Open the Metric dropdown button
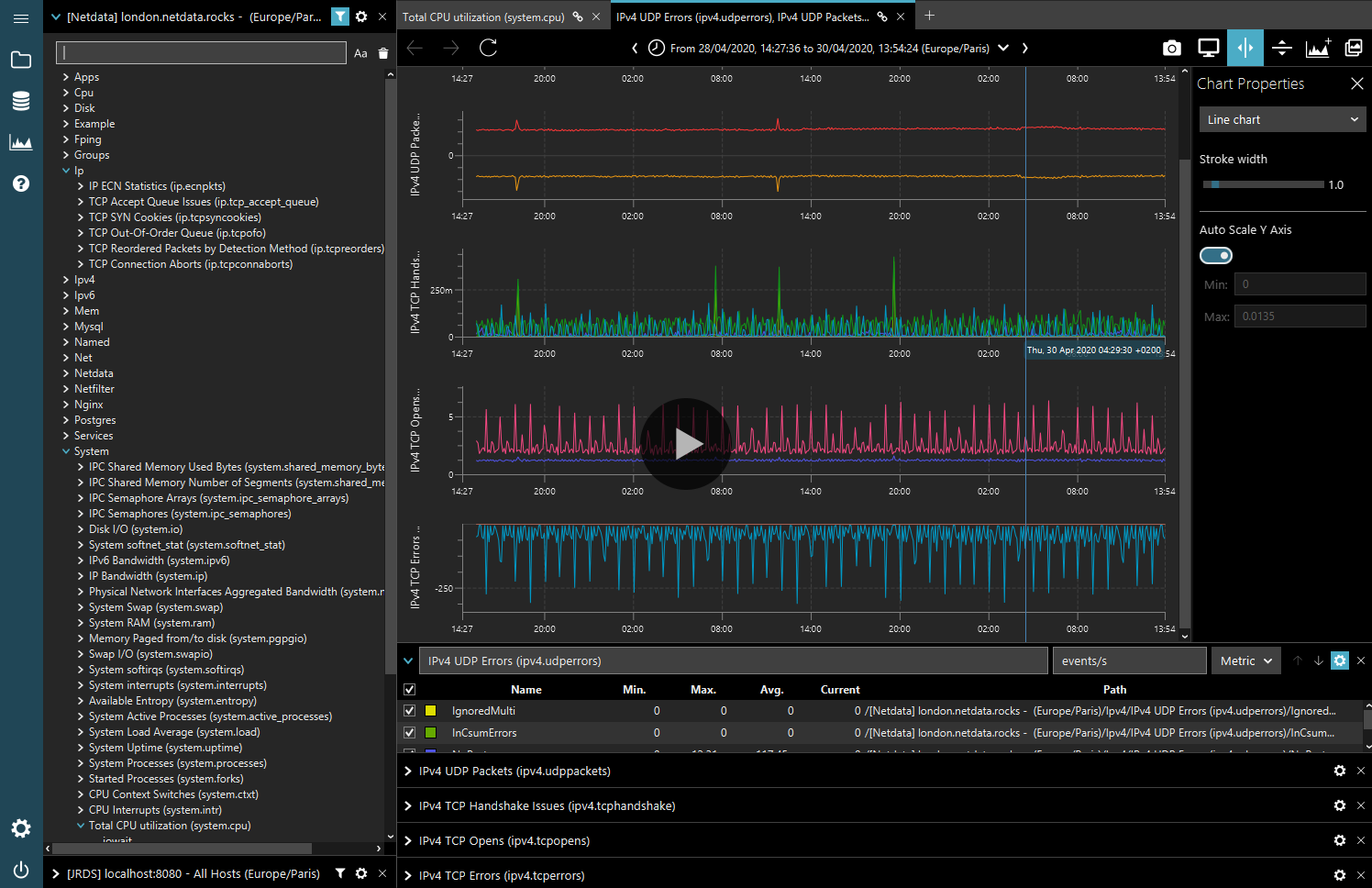Screen dimensions: 1372x888 point(1246,660)
